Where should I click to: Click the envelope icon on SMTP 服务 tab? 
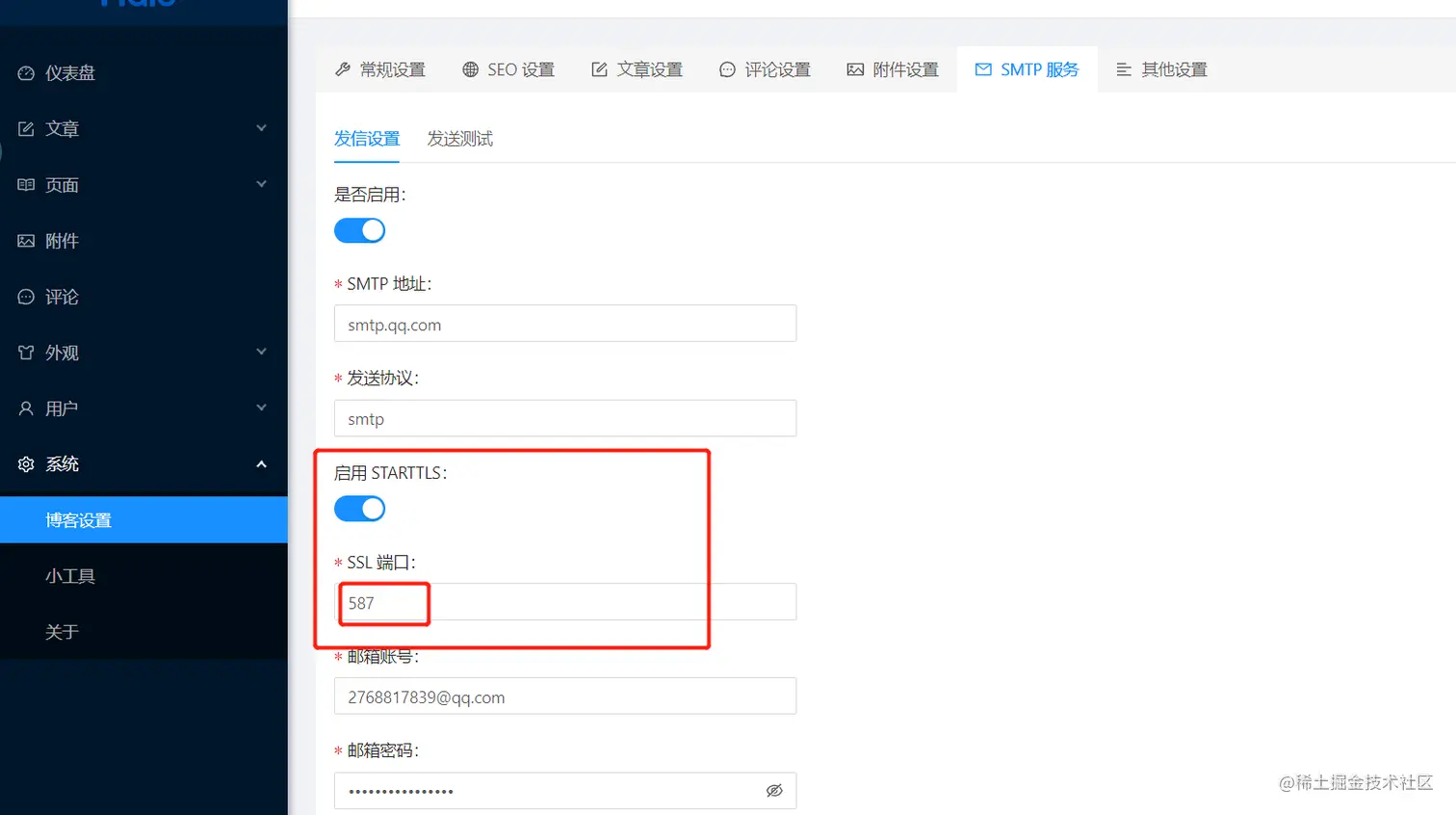pos(983,69)
